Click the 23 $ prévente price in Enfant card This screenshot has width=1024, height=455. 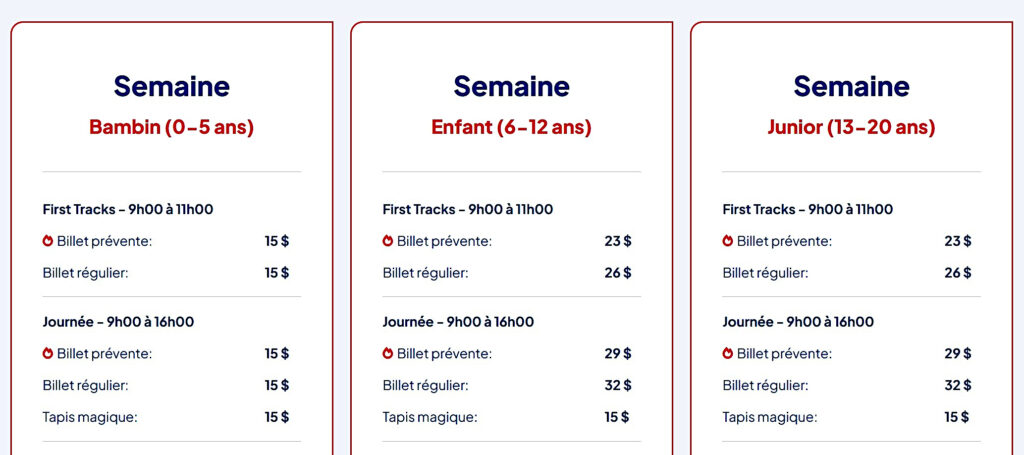[618, 241]
